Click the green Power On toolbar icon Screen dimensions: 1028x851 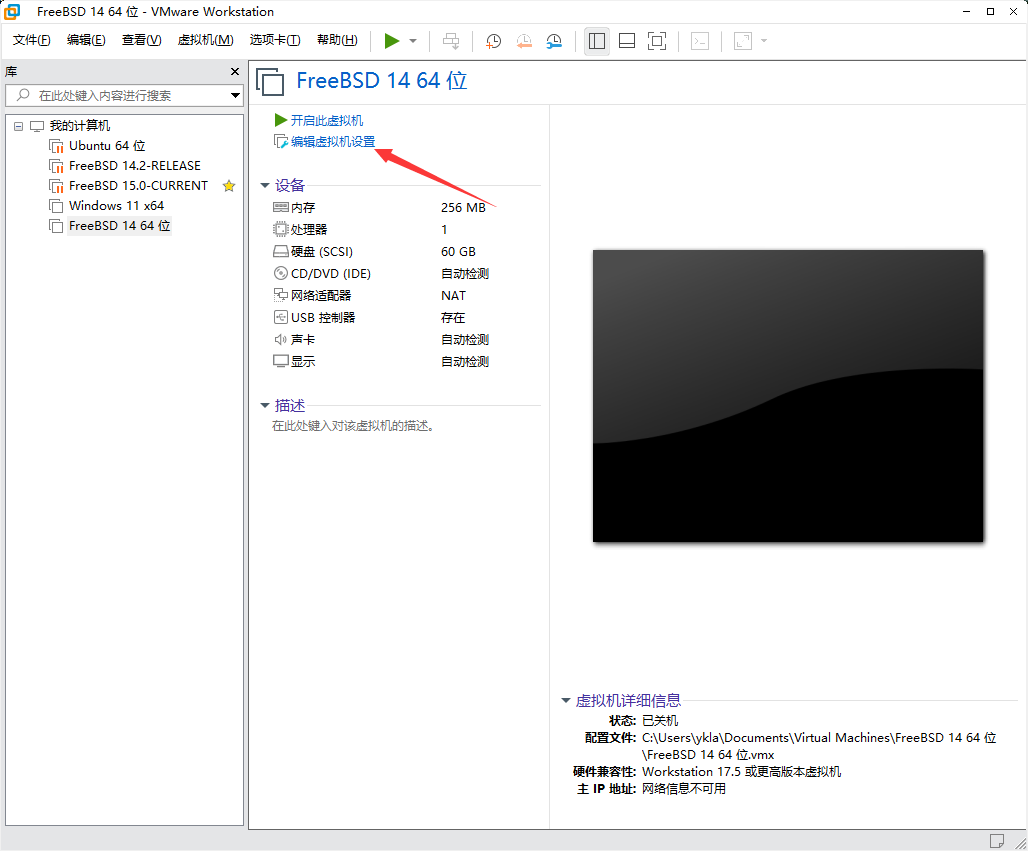point(392,41)
